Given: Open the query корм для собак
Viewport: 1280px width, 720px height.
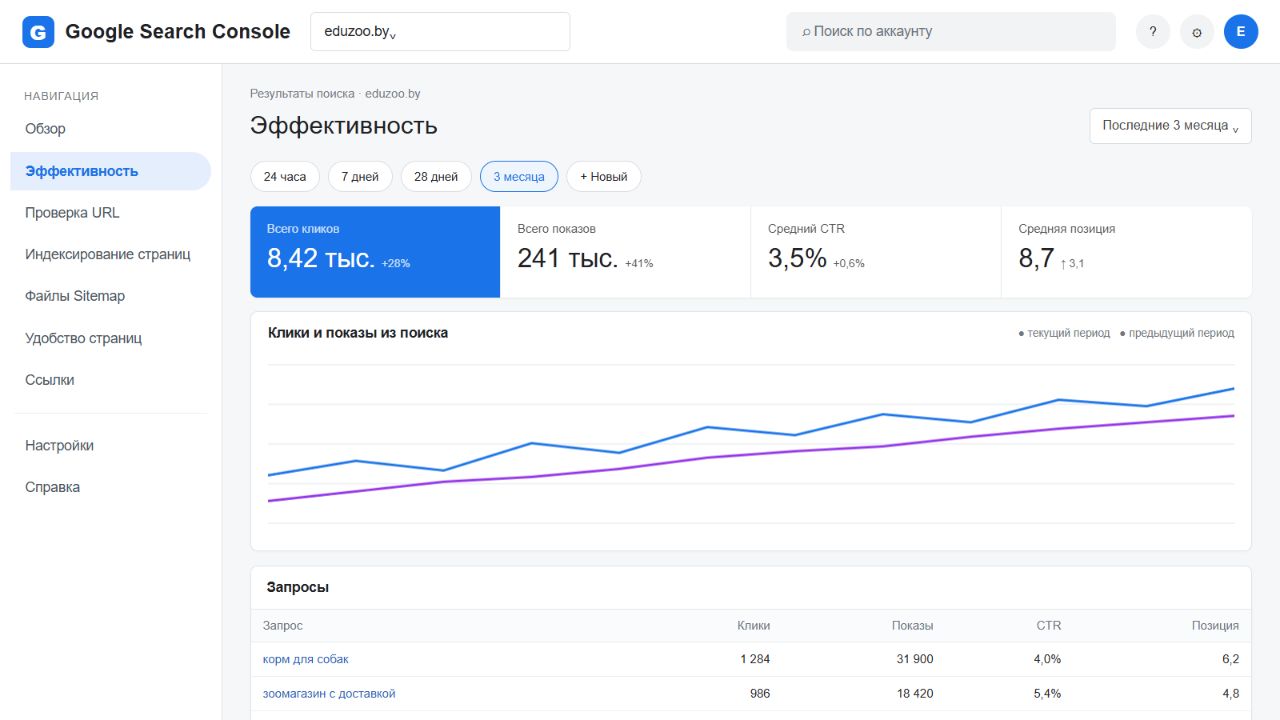Looking at the screenshot, I should point(306,660).
